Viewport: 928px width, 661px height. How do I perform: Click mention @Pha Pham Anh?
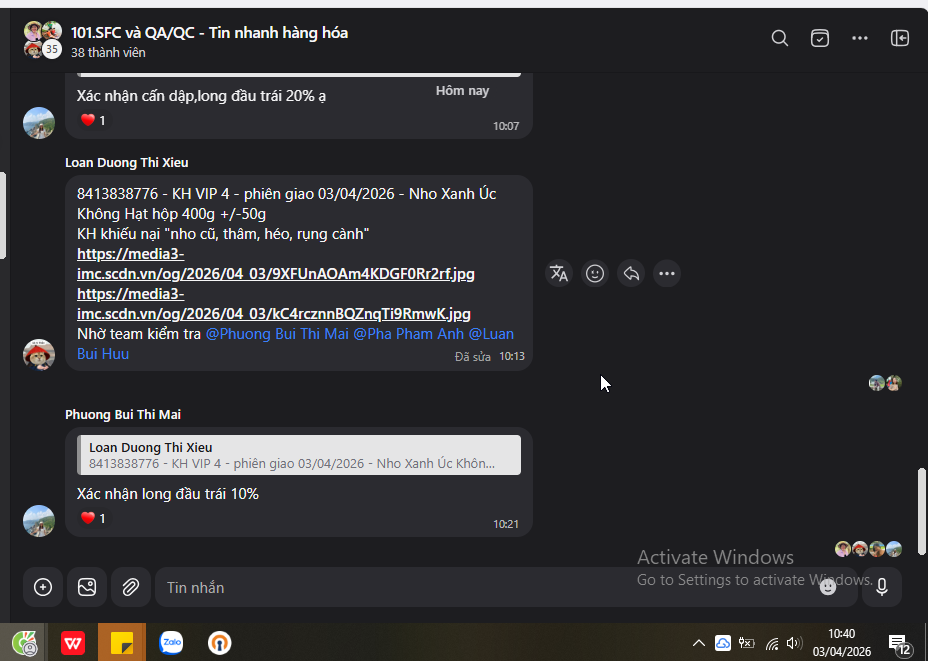[x=408, y=334]
